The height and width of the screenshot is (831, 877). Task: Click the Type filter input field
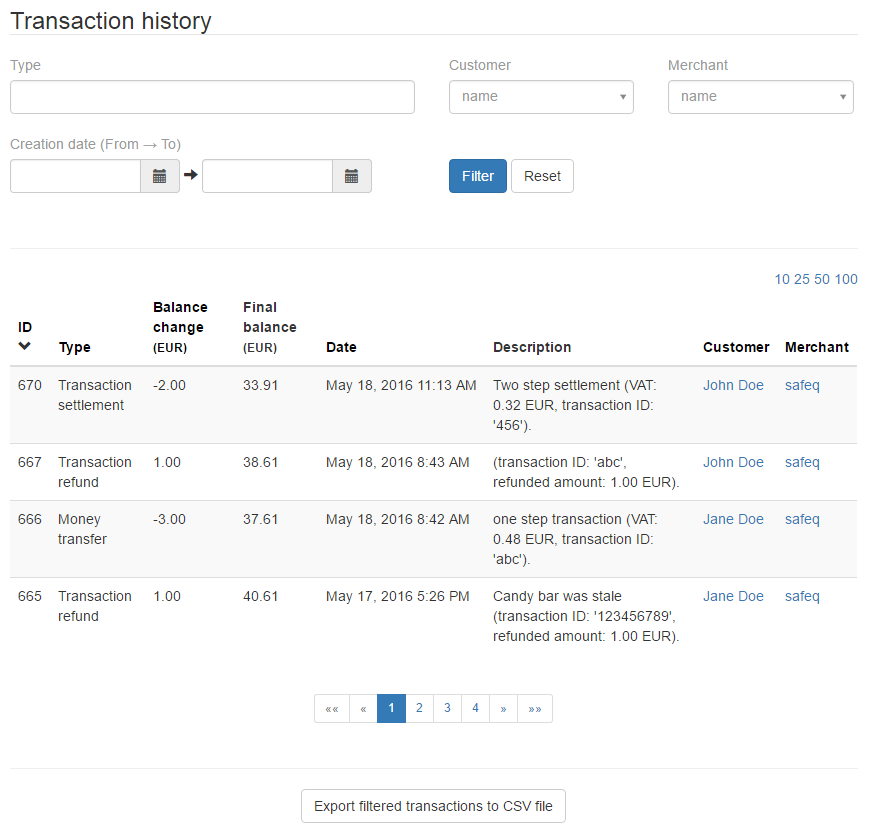(x=212, y=97)
